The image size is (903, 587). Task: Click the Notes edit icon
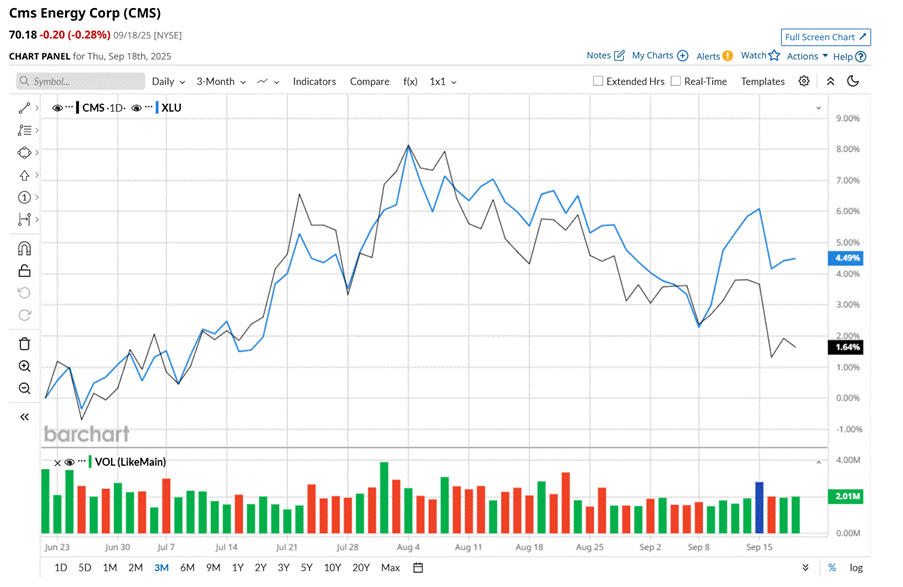(x=619, y=55)
